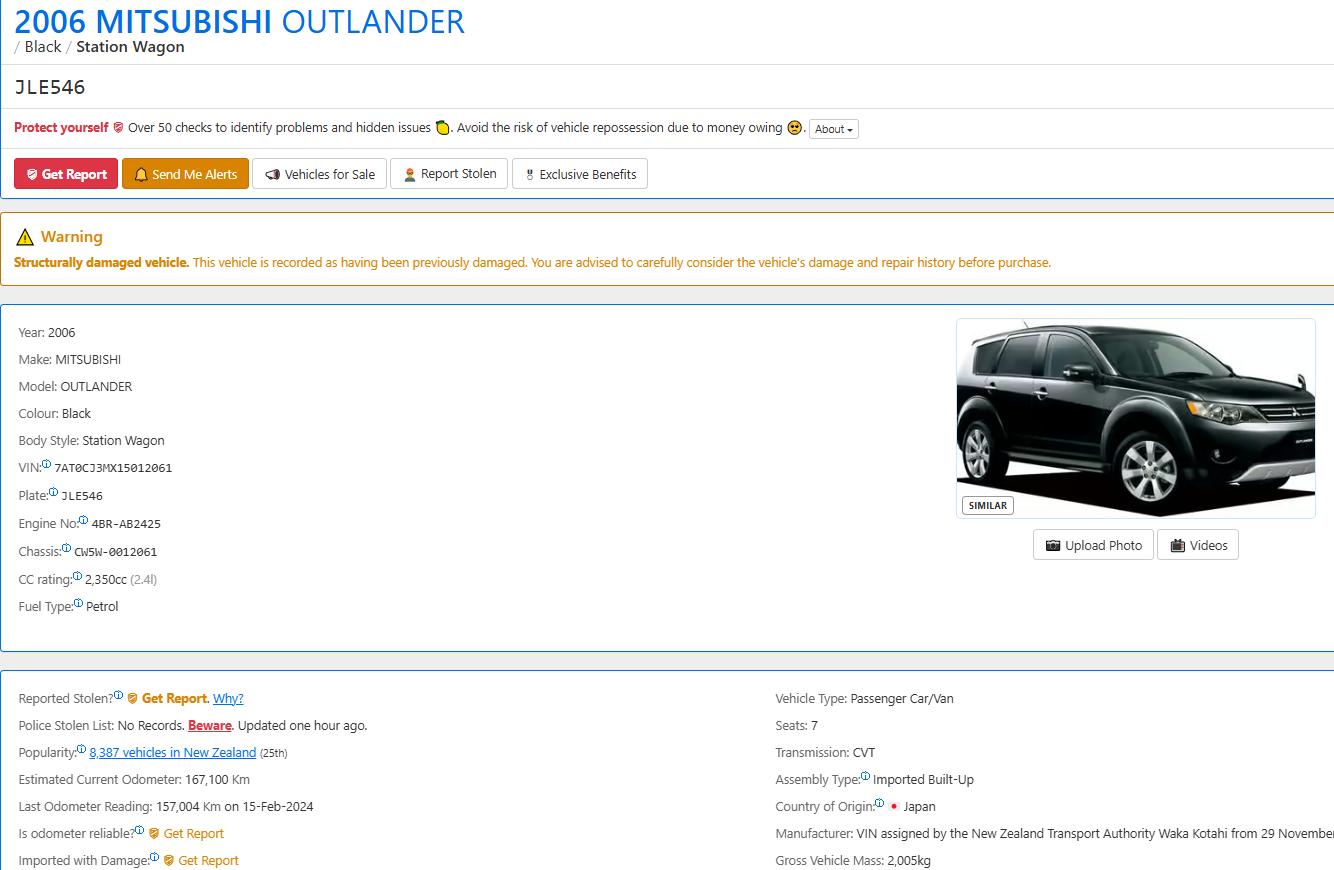Click the black Outlander vehicle photo
The width and height of the screenshot is (1334, 870).
tap(1135, 418)
